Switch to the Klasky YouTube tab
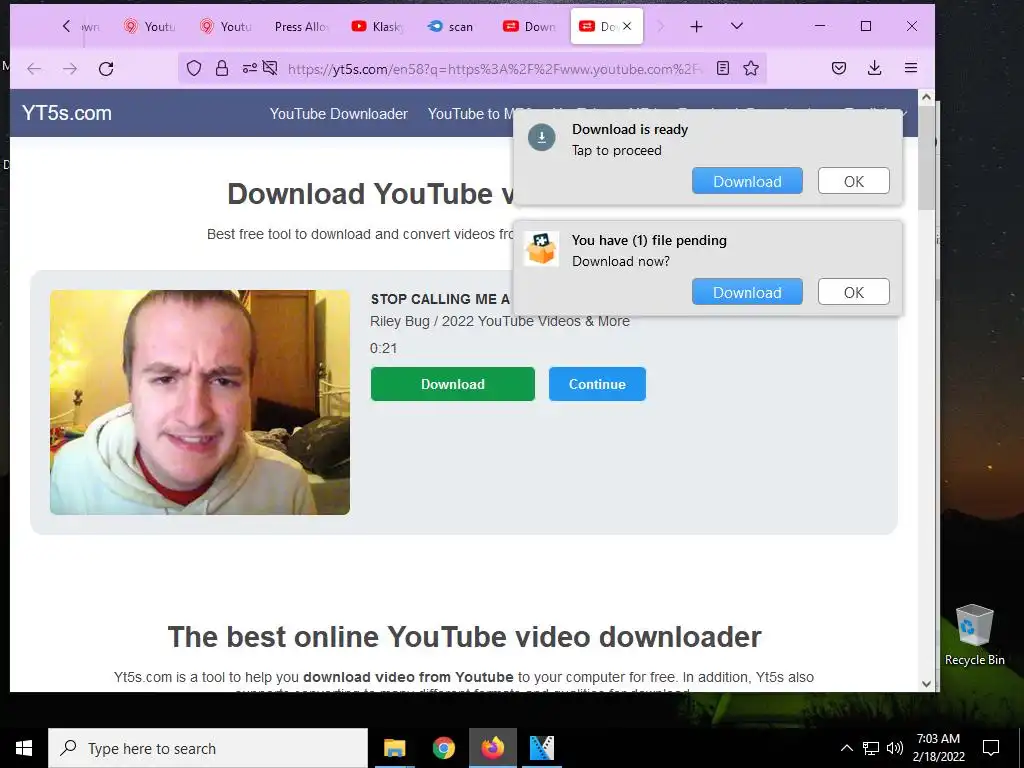Viewport: 1024px width, 768px height. tap(377, 27)
